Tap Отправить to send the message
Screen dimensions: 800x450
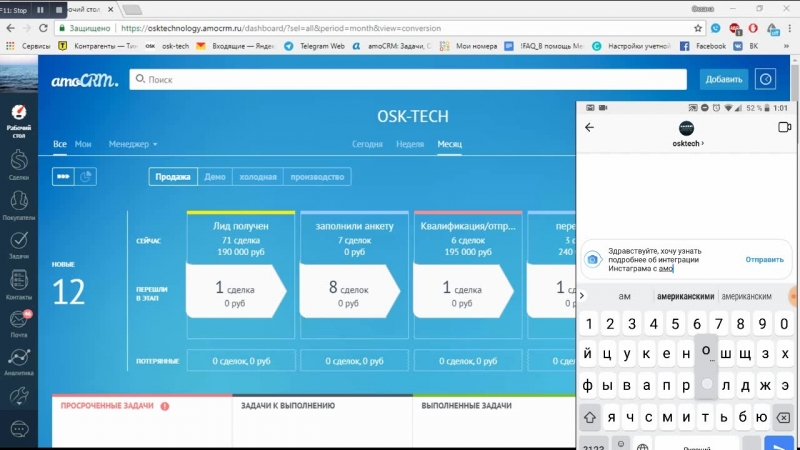point(764,260)
